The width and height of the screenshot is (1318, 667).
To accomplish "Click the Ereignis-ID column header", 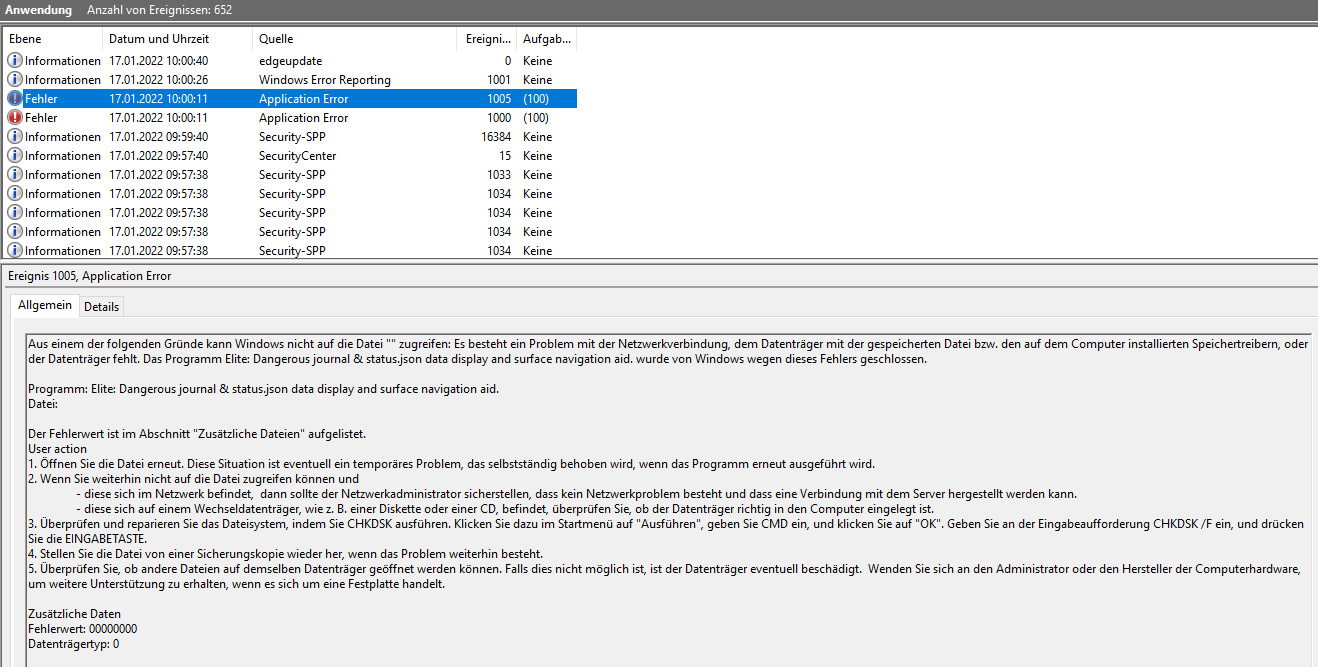I will point(488,39).
